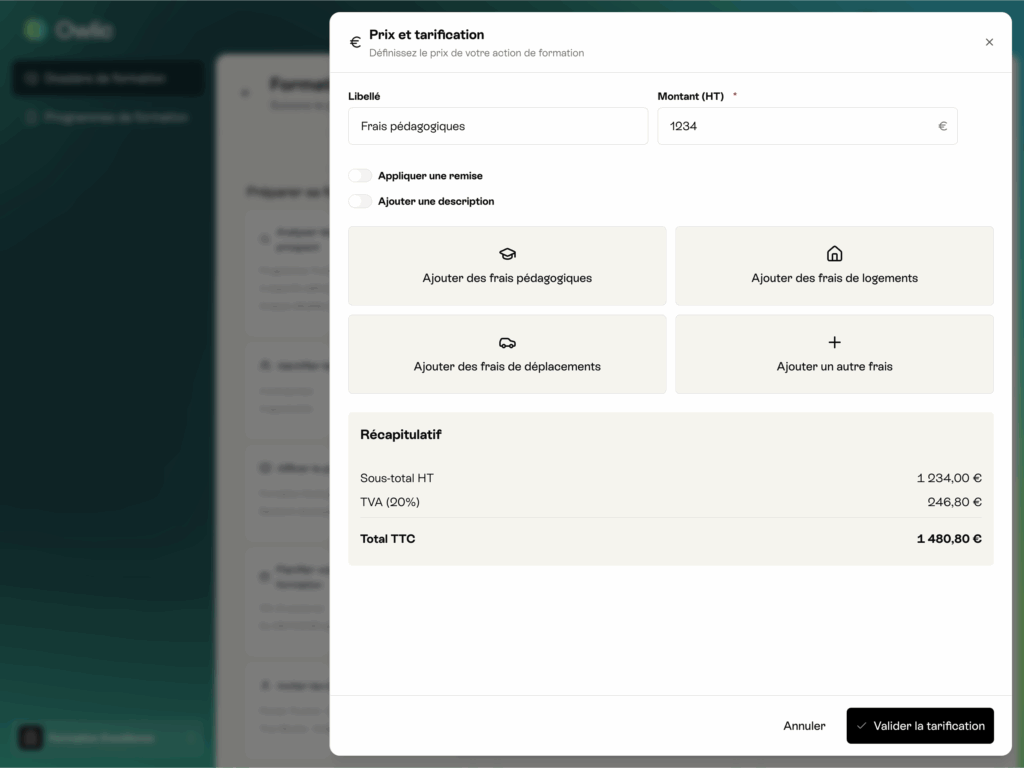This screenshot has height=768, width=1024.
Task: Click into the Montant (HT) amount field
Action: tap(795, 127)
